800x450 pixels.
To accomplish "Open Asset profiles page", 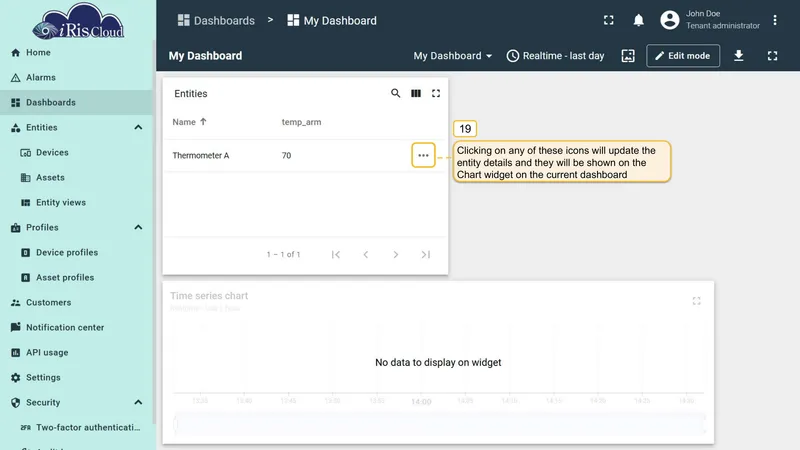I will (x=77, y=278).
